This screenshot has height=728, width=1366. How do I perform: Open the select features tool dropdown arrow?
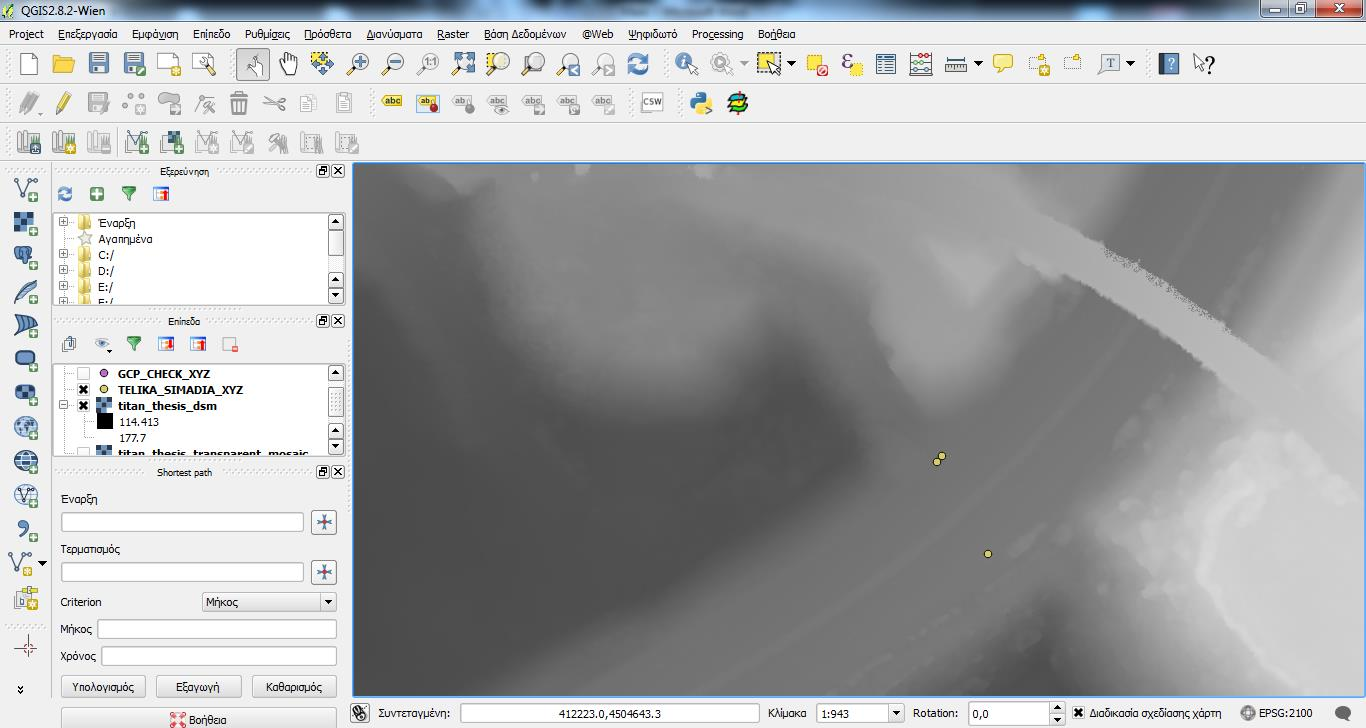tap(792, 64)
